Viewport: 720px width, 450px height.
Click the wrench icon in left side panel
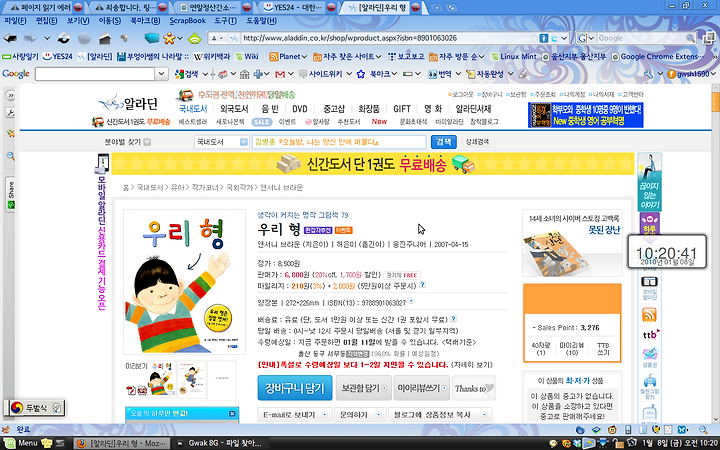(x=11, y=113)
